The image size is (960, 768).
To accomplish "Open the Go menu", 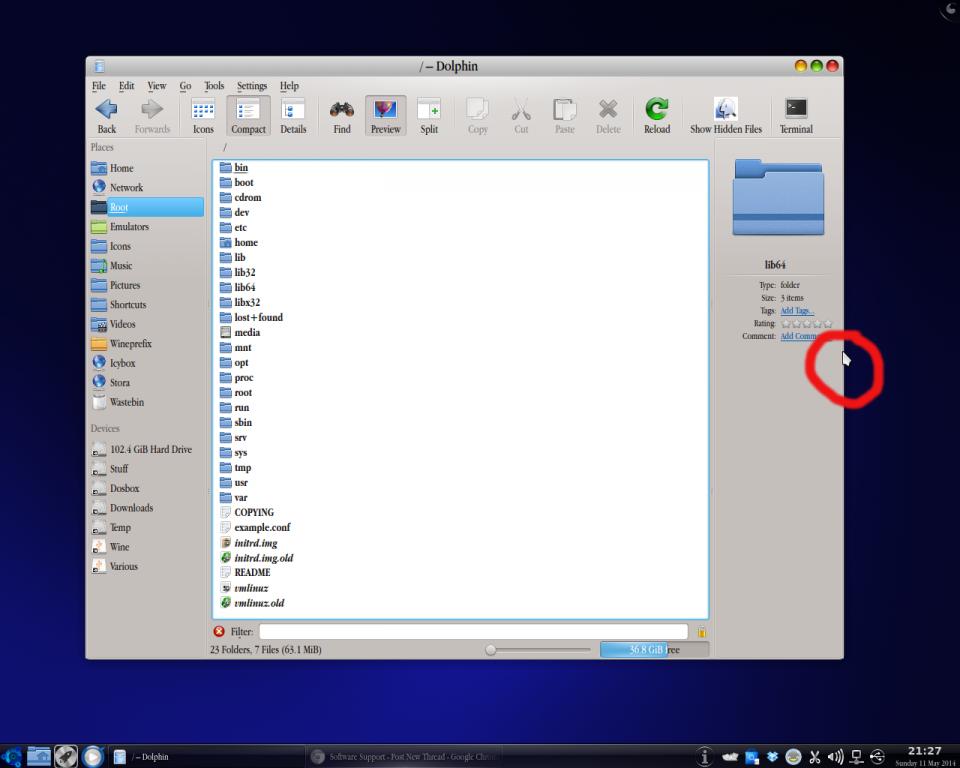I will pyautogui.click(x=185, y=86).
